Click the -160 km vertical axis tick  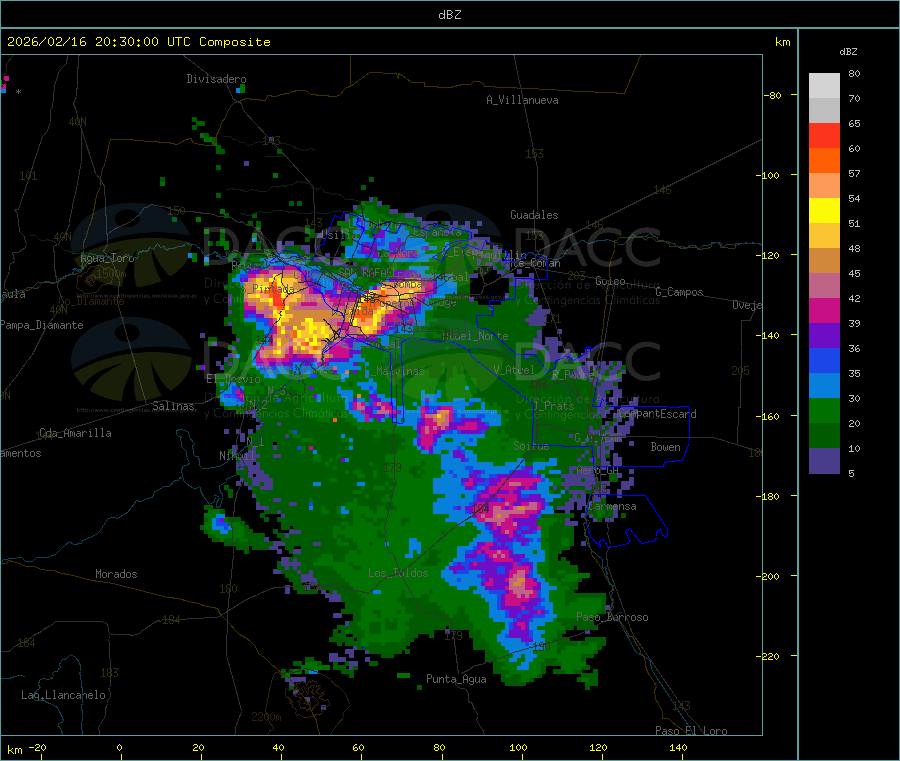pyautogui.click(x=768, y=416)
